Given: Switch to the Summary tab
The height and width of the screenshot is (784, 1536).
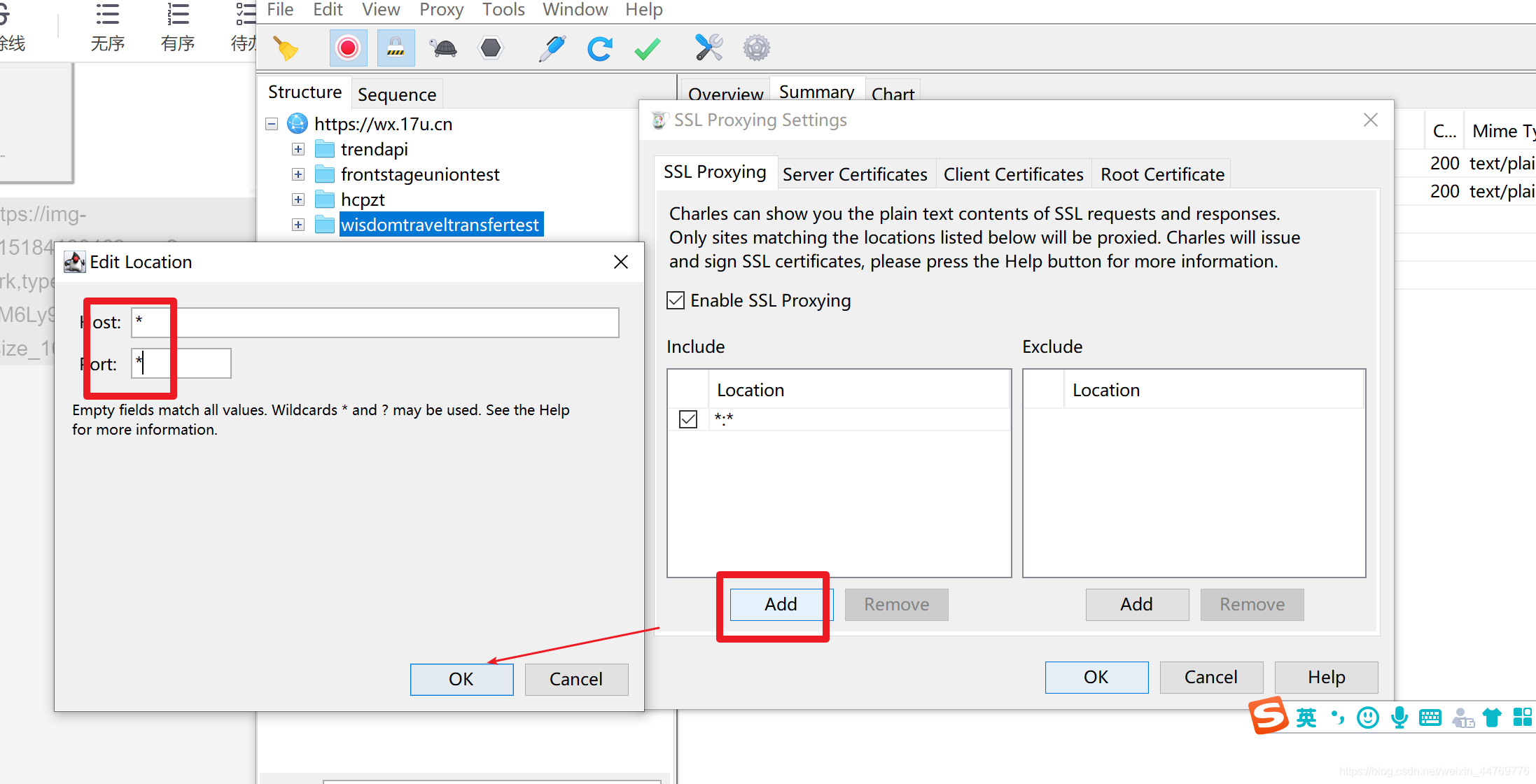Looking at the screenshot, I should pyautogui.click(x=816, y=92).
